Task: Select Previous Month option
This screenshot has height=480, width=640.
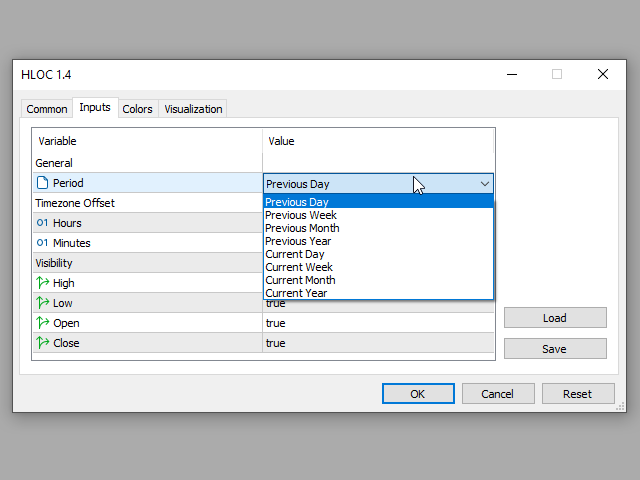Action: [378, 228]
